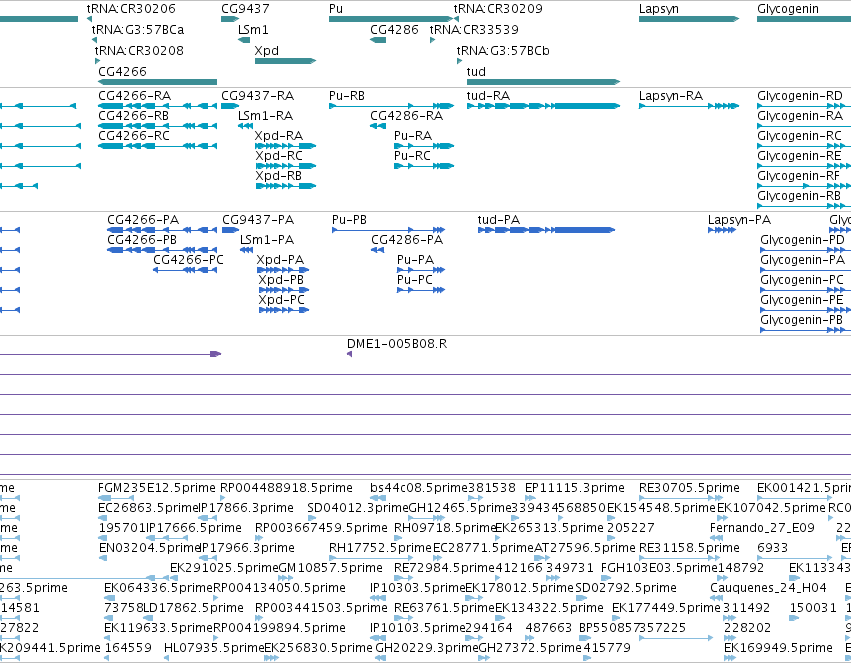Click the Pu-PC protein annotation
The image size is (851, 663).
(x=421, y=290)
